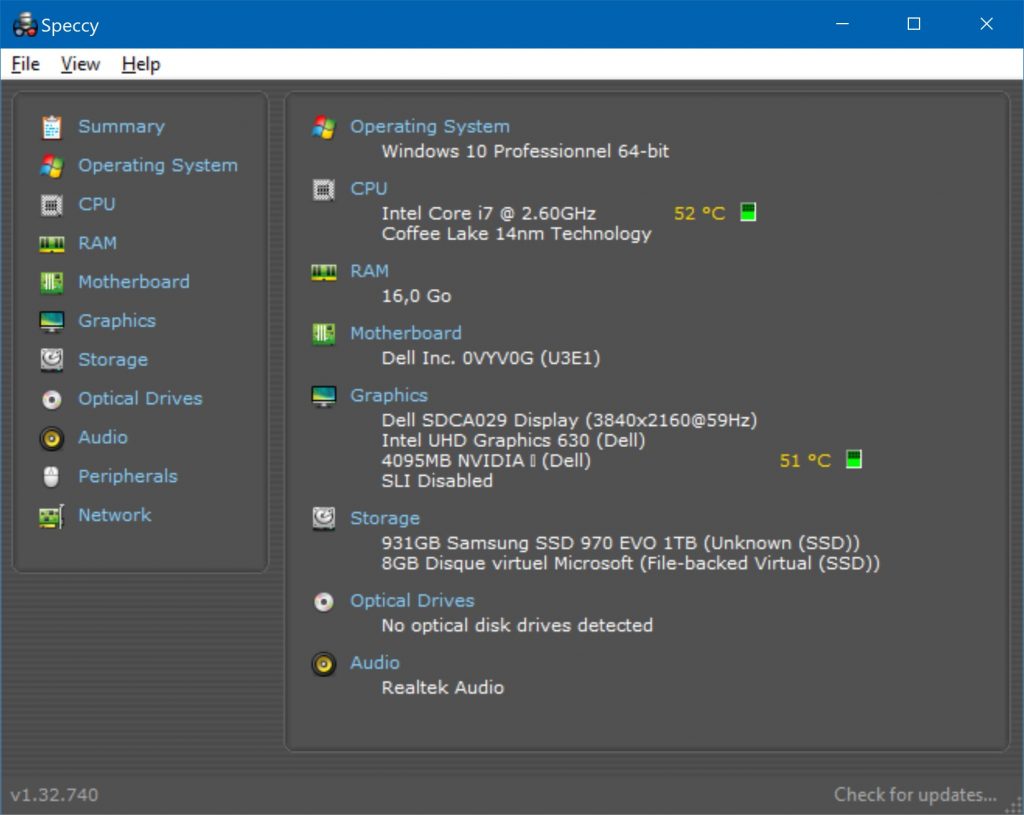Click the Motherboard icon in sidebar
The width and height of the screenshot is (1024, 815).
(52, 283)
